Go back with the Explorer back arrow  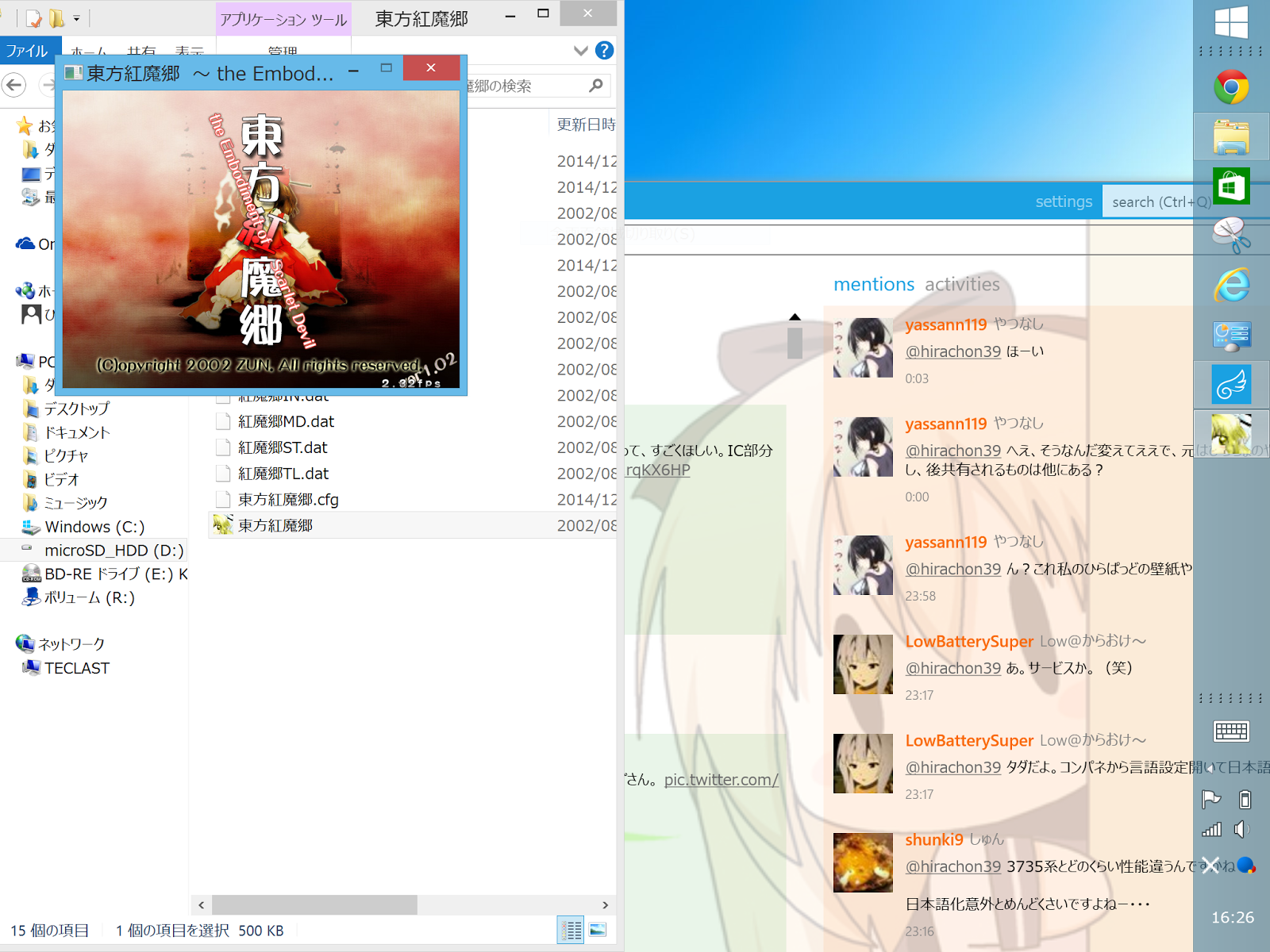click(14, 84)
